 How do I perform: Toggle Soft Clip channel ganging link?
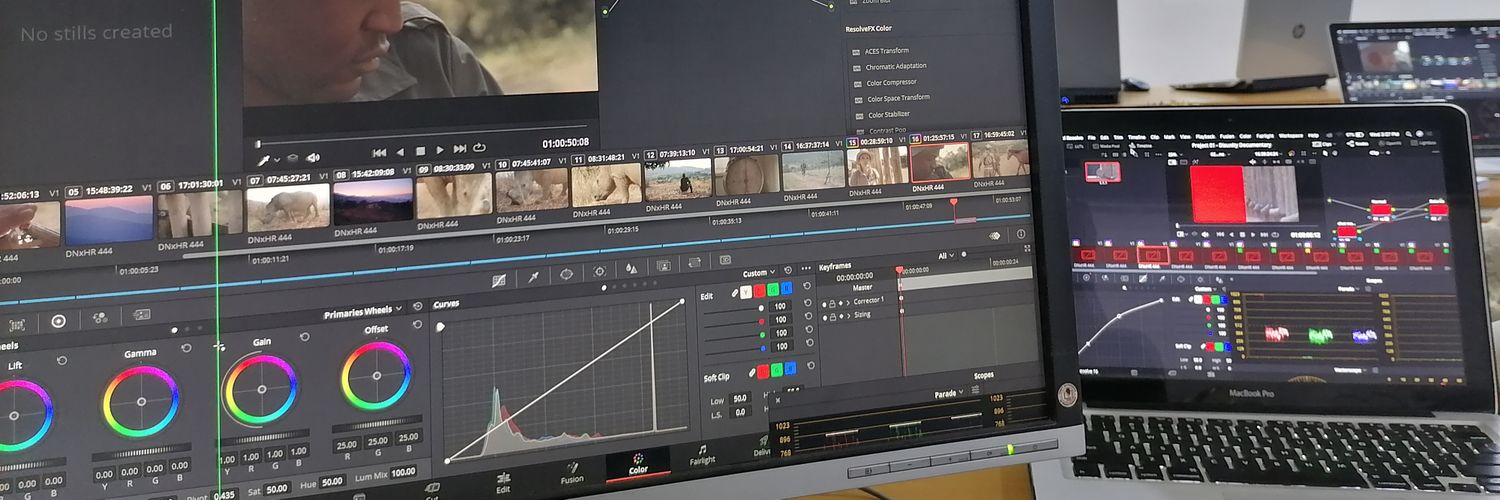pos(752,372)
